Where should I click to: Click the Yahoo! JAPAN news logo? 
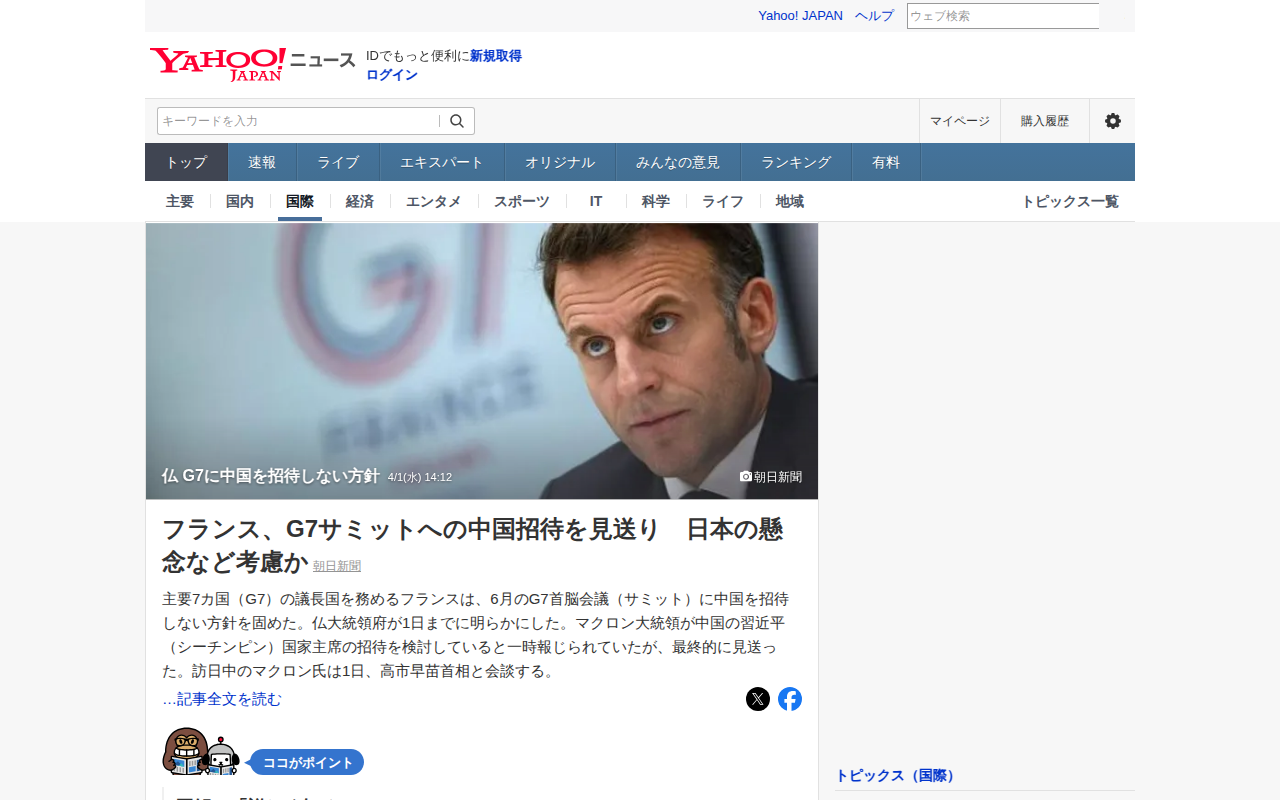pyautogui.click(x=253, y=64)
